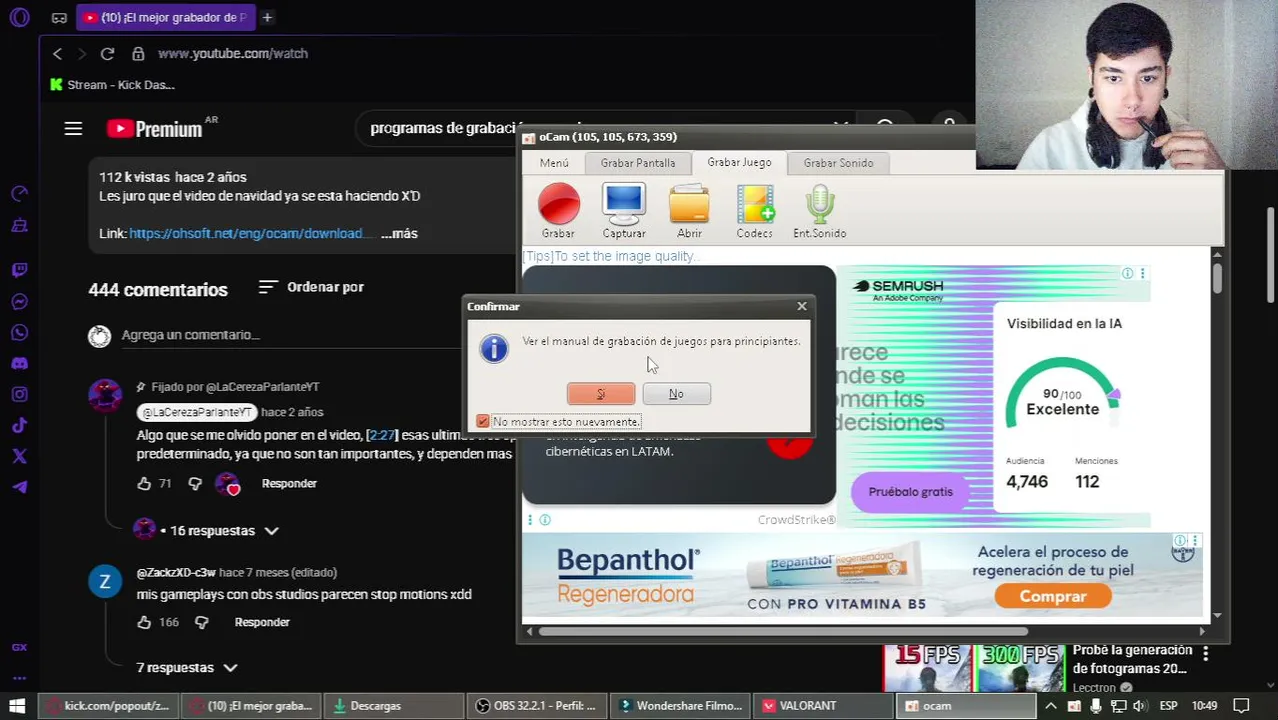This screenshot has width=1278, height=720.
Task: Click the site lock security icon
Action: pyautogui.click(x=138, y=53)
